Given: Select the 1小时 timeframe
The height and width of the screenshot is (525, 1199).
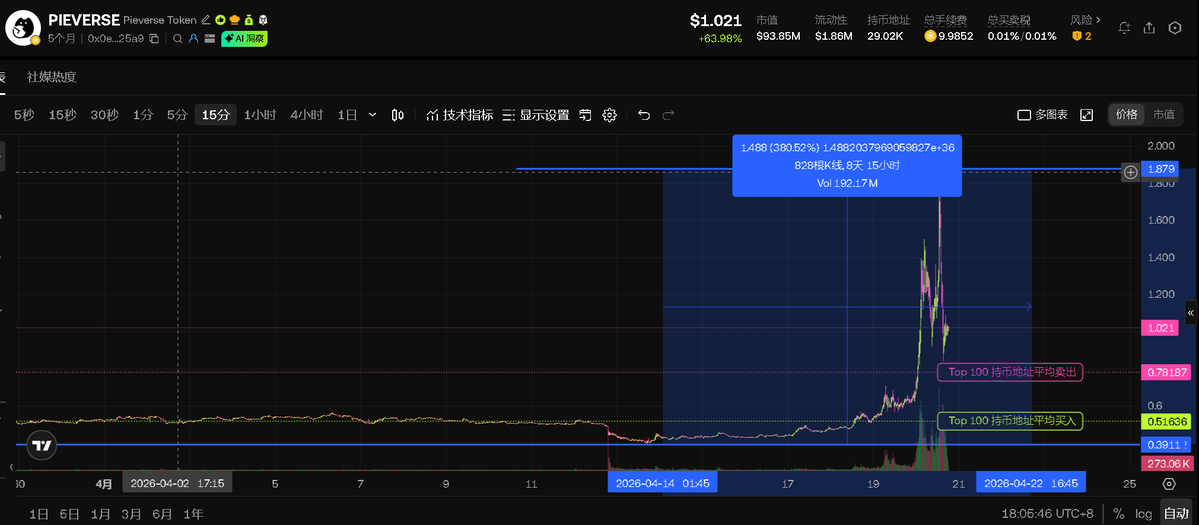Looking at the screenshot, I should tap(260, 115).
